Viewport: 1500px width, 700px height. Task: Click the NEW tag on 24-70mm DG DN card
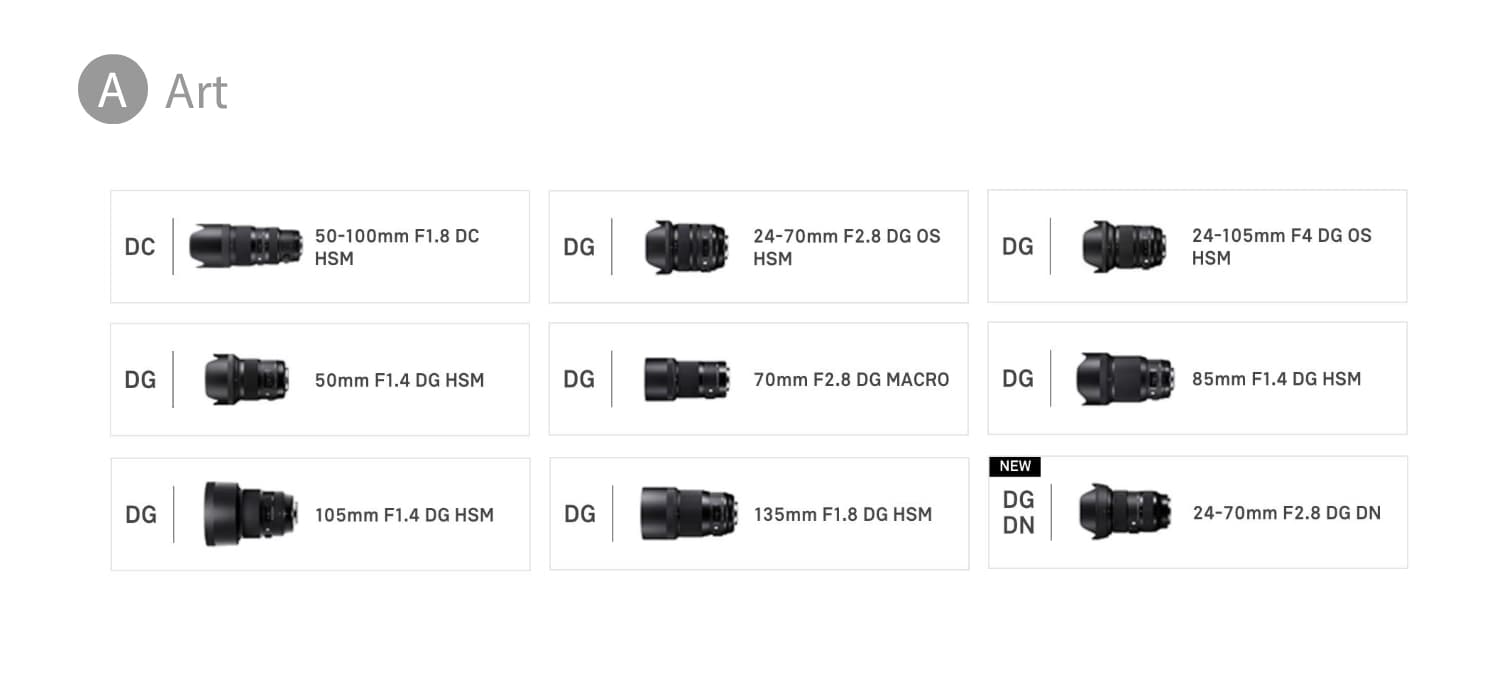1015,466
